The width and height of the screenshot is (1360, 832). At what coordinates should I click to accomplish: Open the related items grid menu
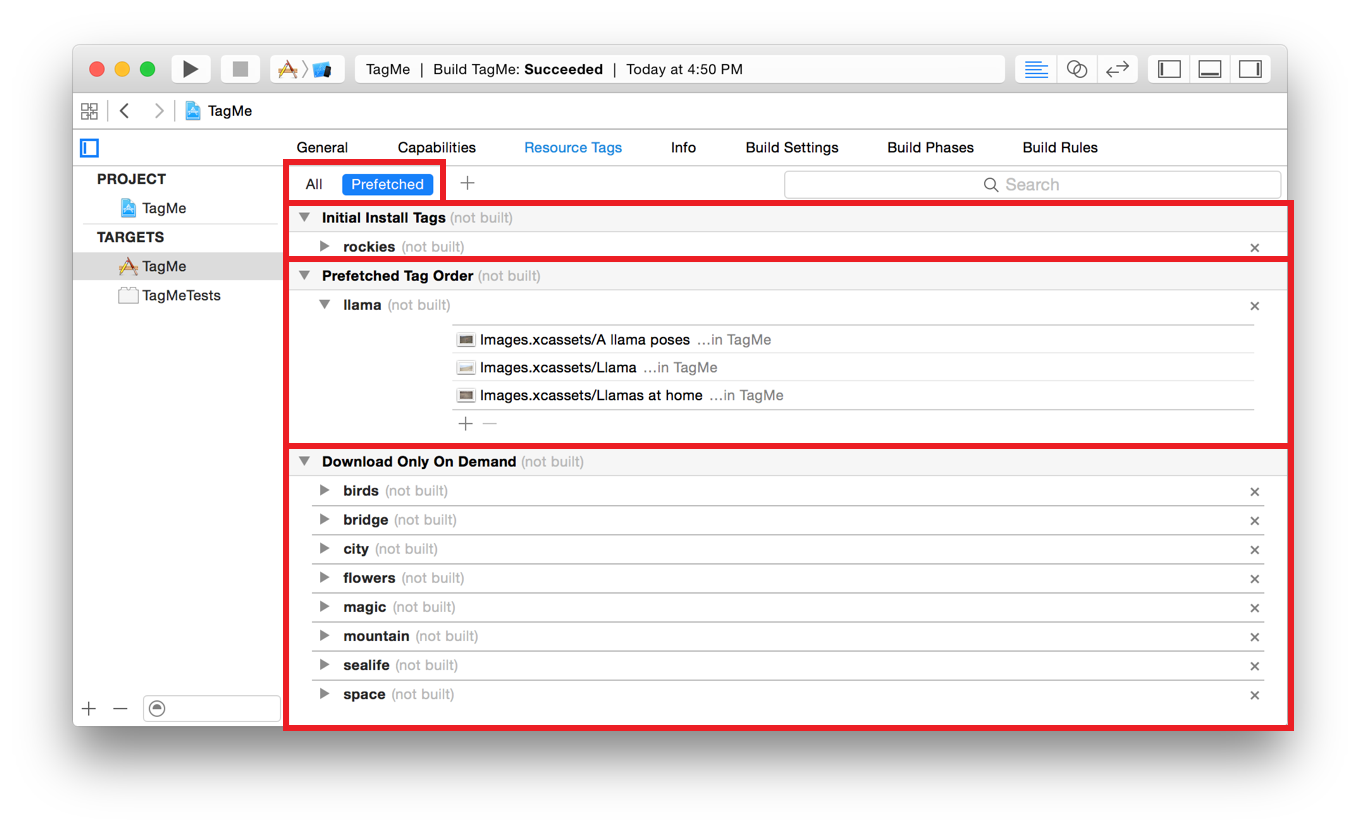pos(89,111)
